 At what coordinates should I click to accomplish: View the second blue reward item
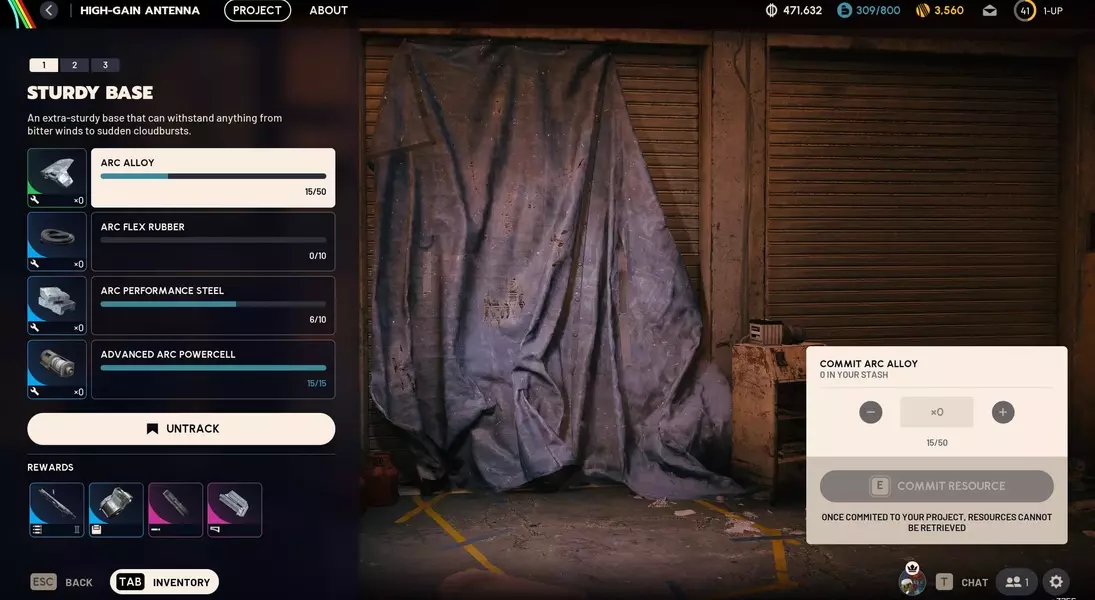pos(116,510)
